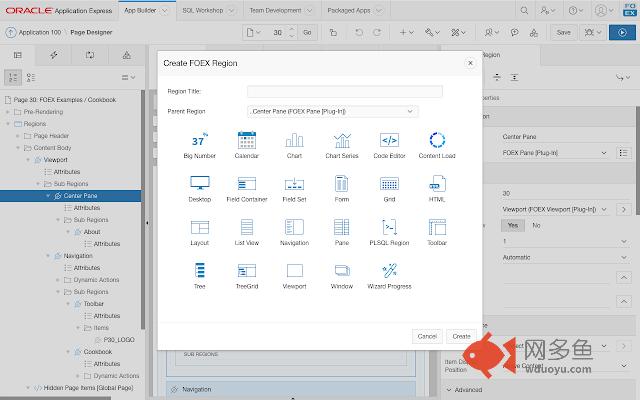Select the Cookbook node in tree

(x=98, y=352)
